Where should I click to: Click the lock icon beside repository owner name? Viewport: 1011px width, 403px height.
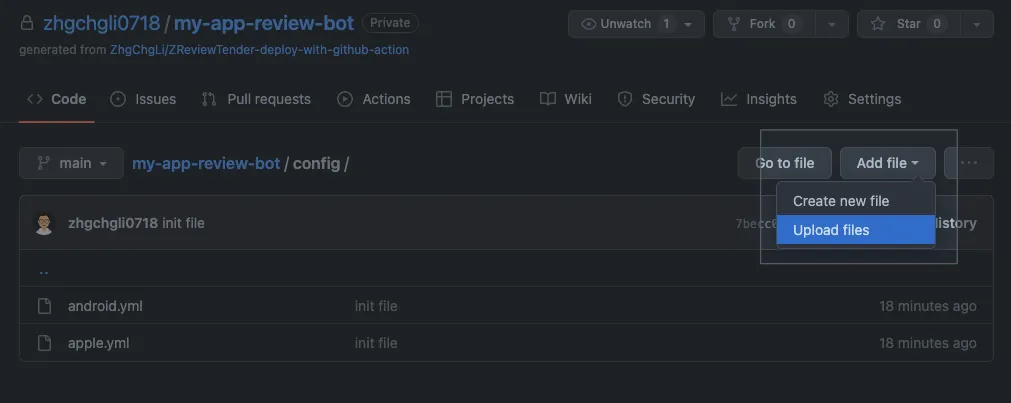tap(28, 23)
